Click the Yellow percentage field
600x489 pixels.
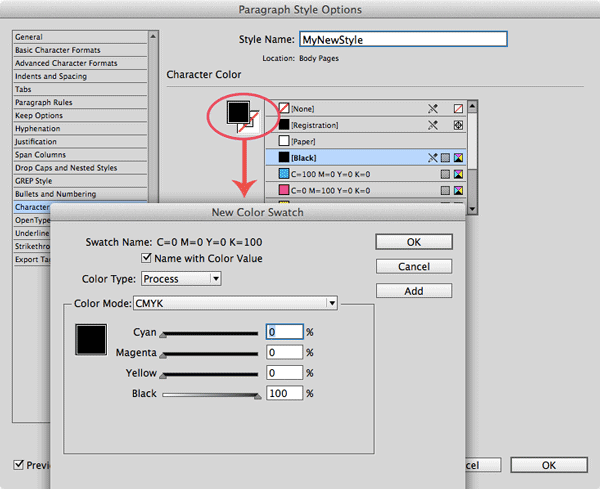pos(285,373)
